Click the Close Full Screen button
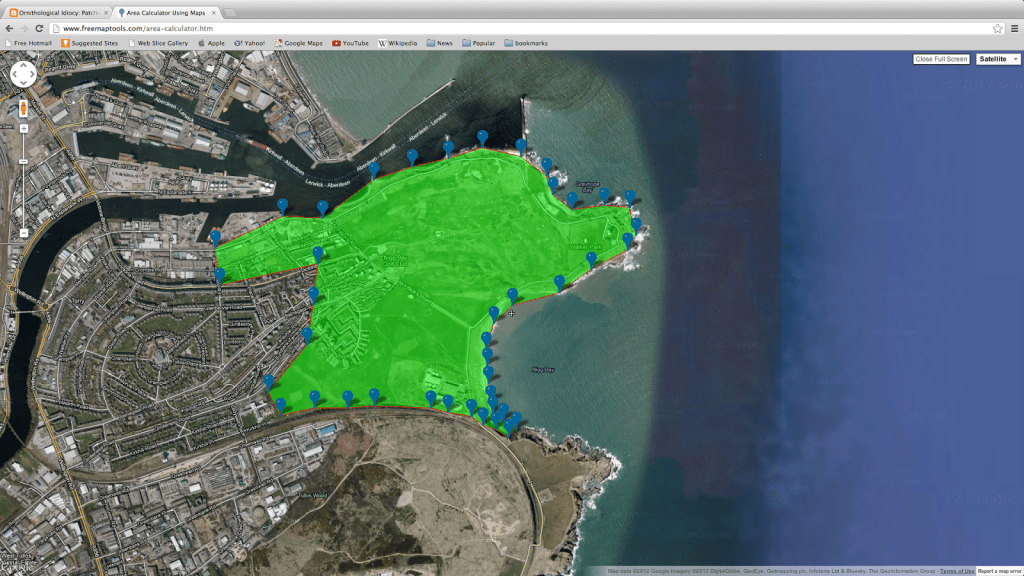Image resolution: width=1024 pixels, height=576 pixels. coord(941,59)
